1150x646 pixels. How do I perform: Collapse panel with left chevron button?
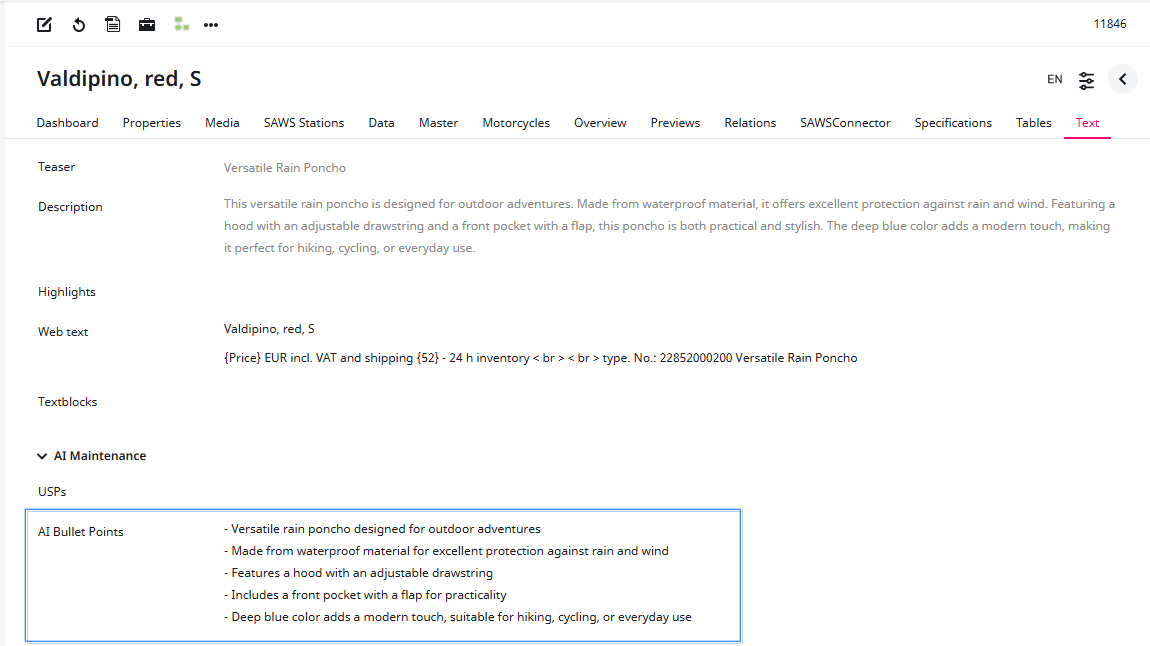tap(1122, 79)
